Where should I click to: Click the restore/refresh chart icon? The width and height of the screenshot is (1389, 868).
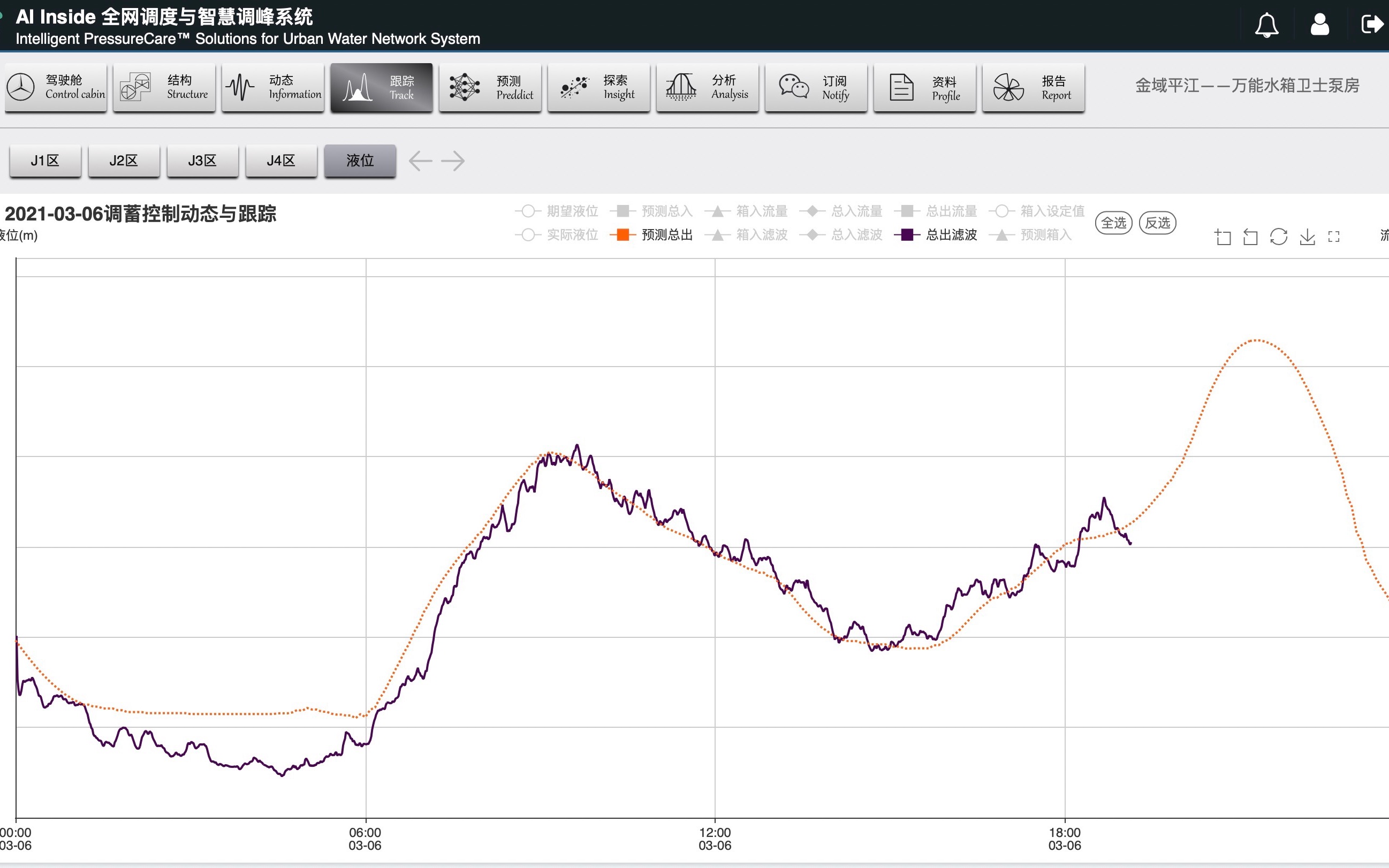coord(1278,237)
